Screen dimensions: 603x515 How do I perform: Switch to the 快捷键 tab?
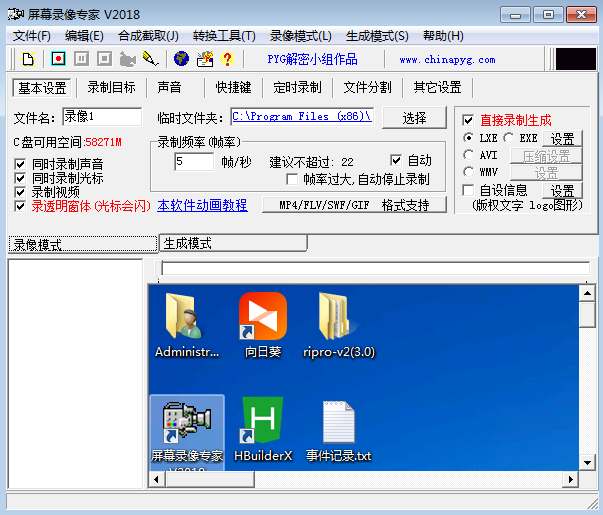(233, 88)
